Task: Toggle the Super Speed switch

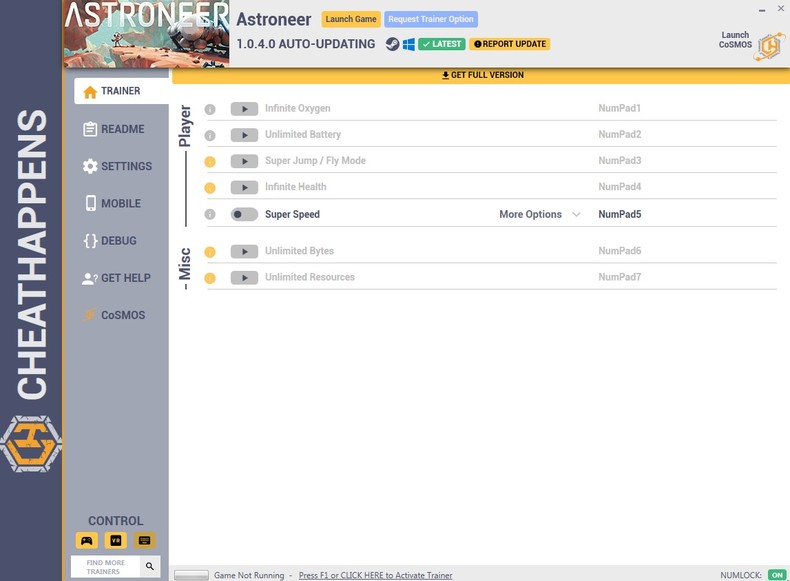Action: coord(244,215)
